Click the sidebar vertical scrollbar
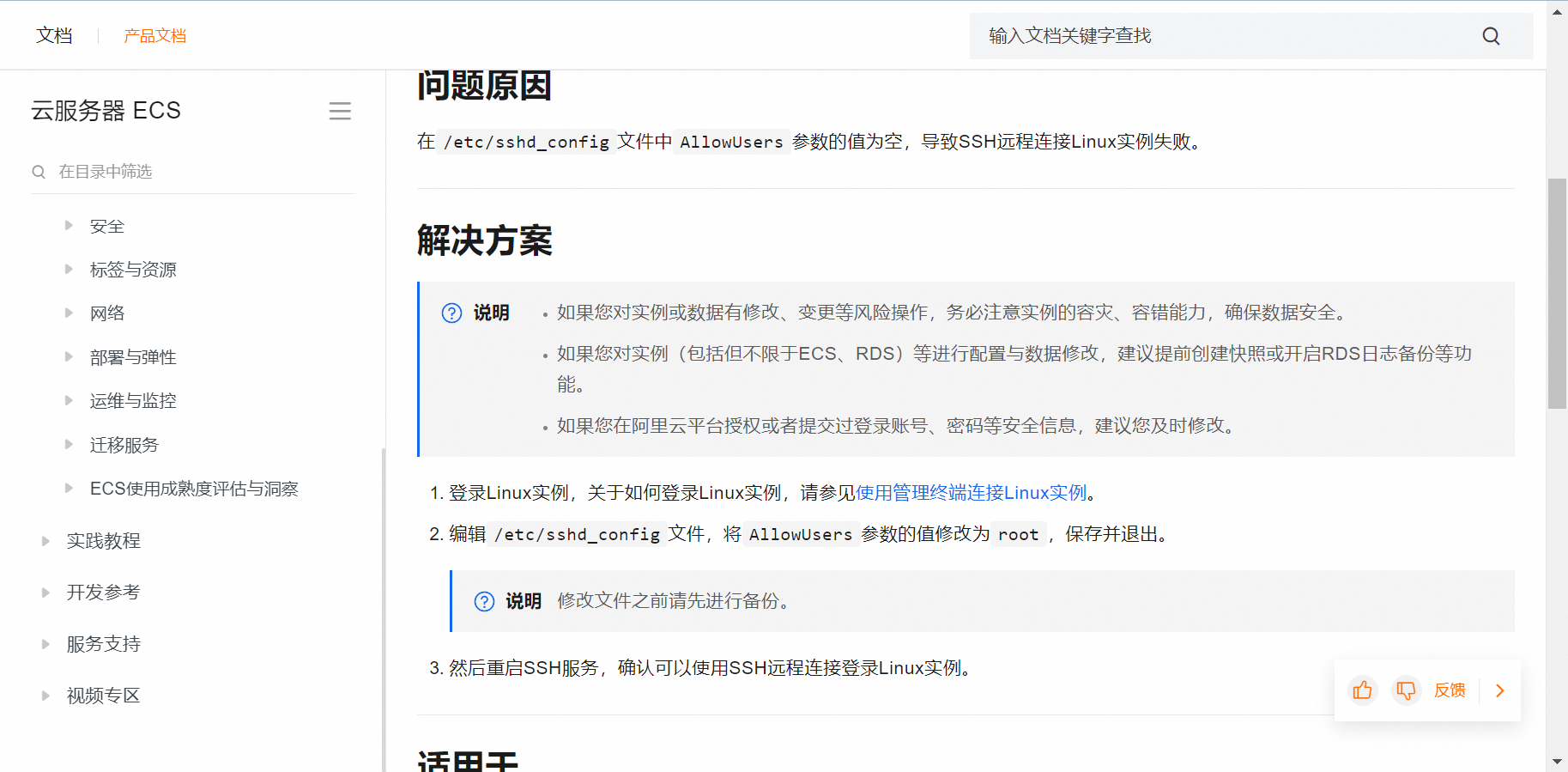 click(384, 610)
